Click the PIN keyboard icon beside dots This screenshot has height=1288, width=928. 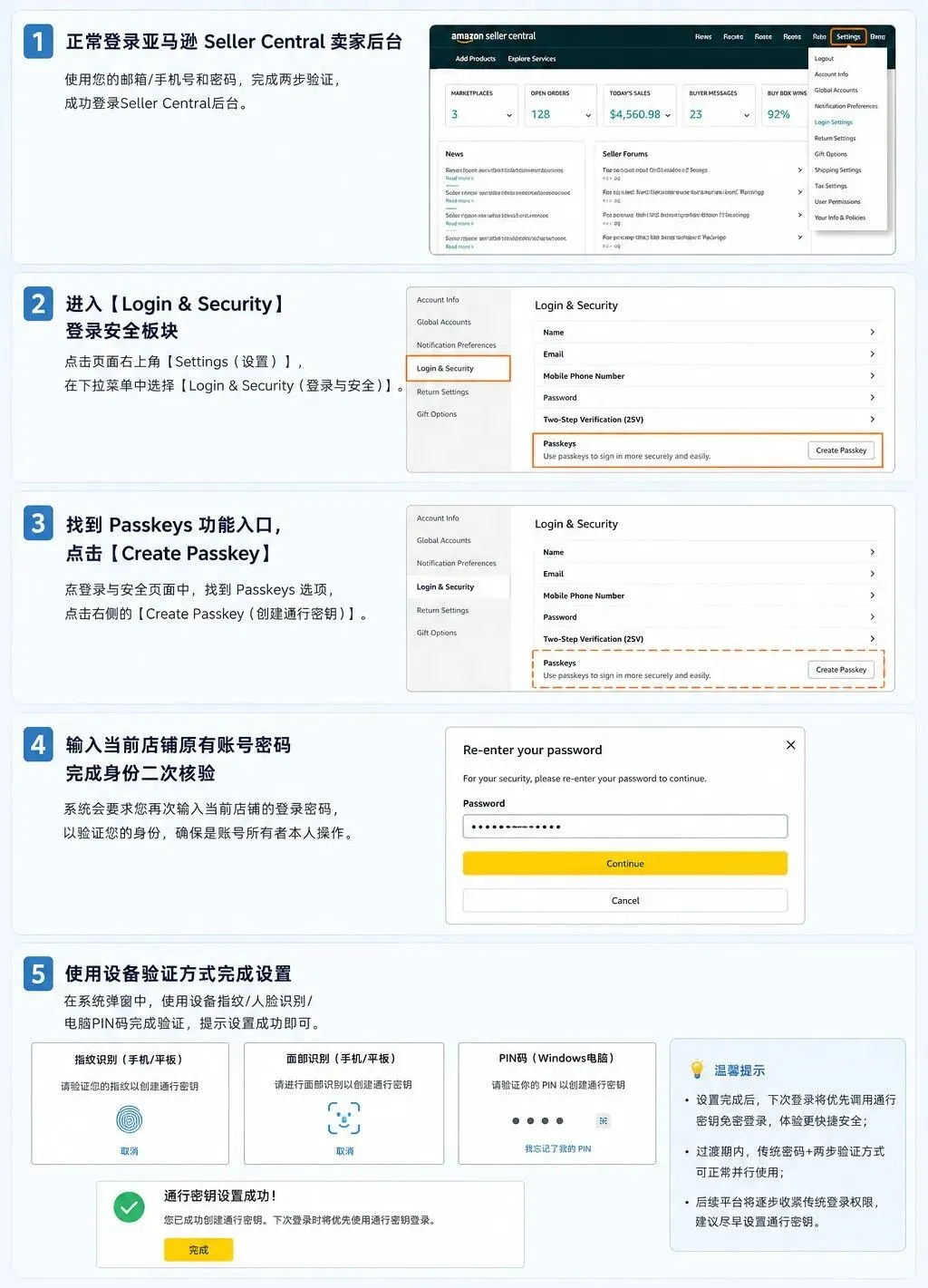[x=604, y=1121]
